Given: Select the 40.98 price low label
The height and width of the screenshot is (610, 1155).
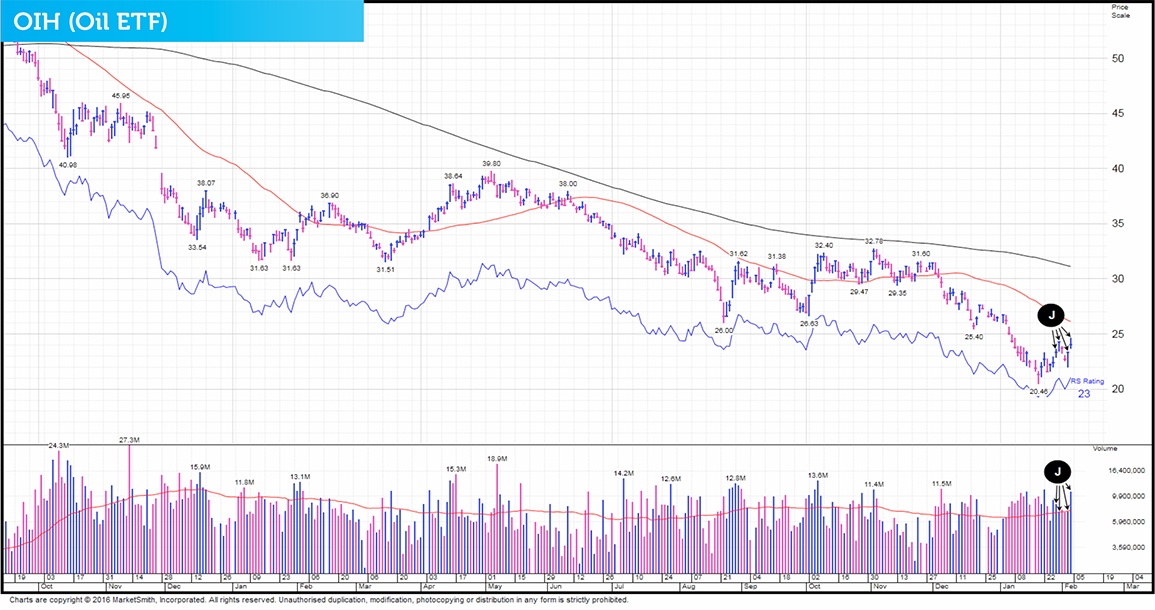Looking at the screenshot, I should pos(68,165).
